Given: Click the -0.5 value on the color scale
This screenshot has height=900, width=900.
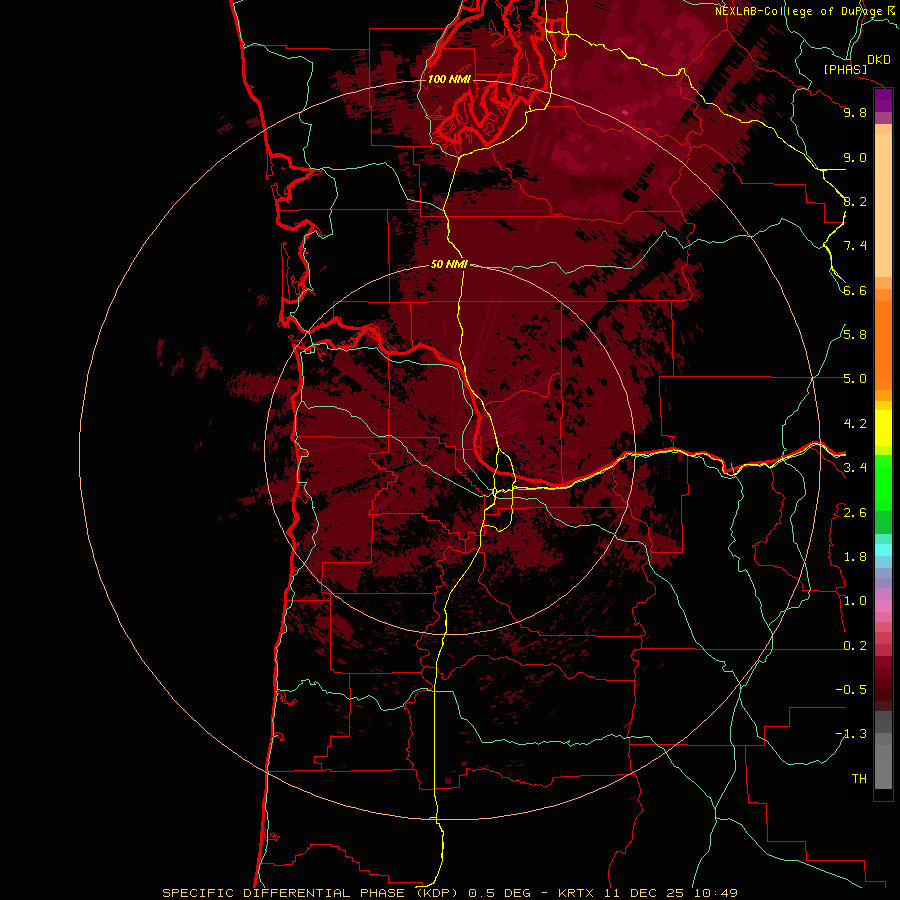Looking at the screenshot, I should click(x=851, y=690).
